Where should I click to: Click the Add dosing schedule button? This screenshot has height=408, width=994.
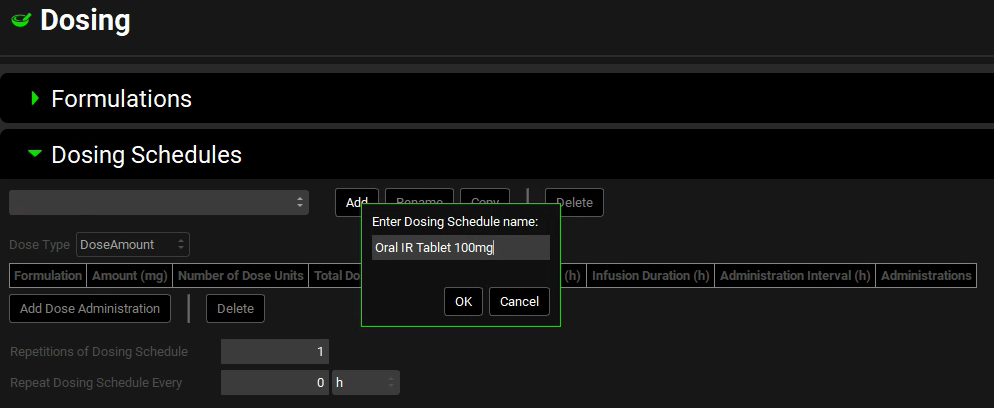355,202
